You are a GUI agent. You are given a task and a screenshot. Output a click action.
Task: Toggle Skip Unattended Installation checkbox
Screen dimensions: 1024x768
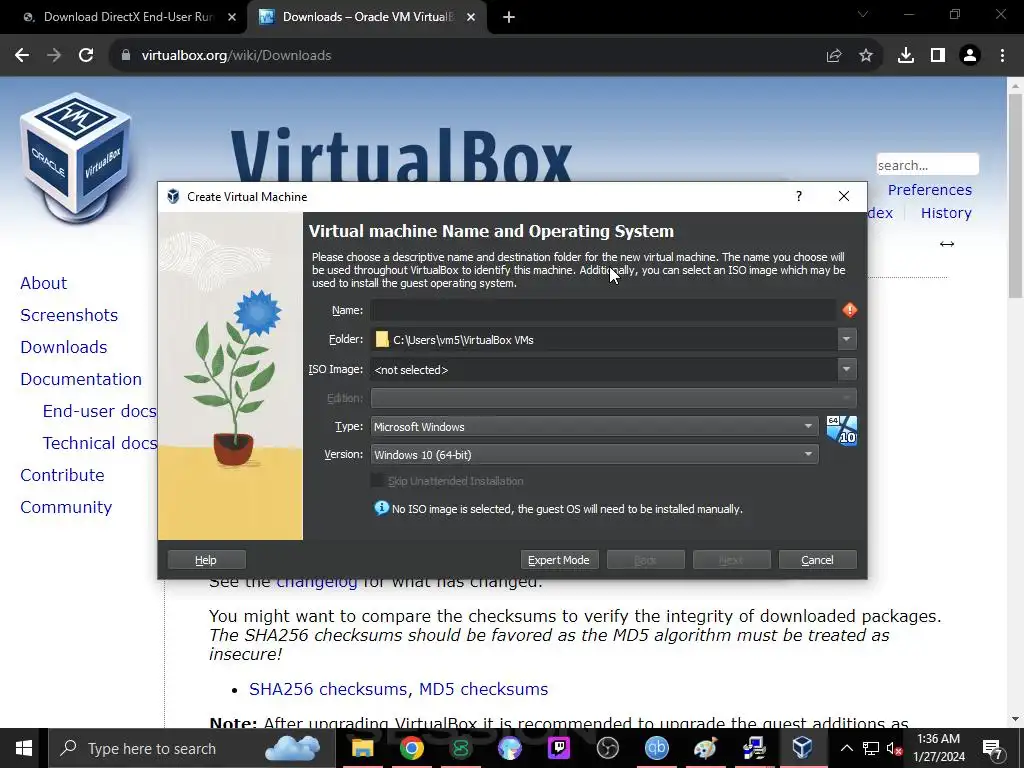pyautogui.click(x=377, y=481)
